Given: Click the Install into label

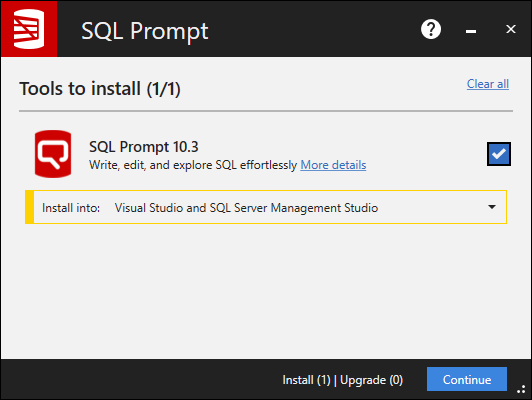Looking at the screenshot, I should click(71, 208).
